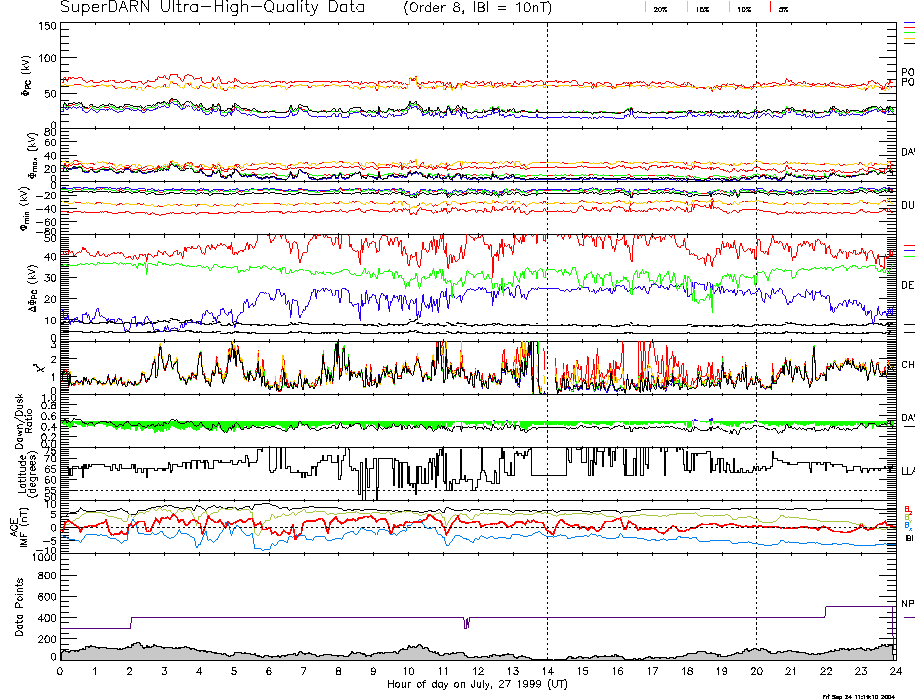Click the CH label right of chi-squared panel
The height and width of the screenshot is (700, 915).
click(907, 366)
